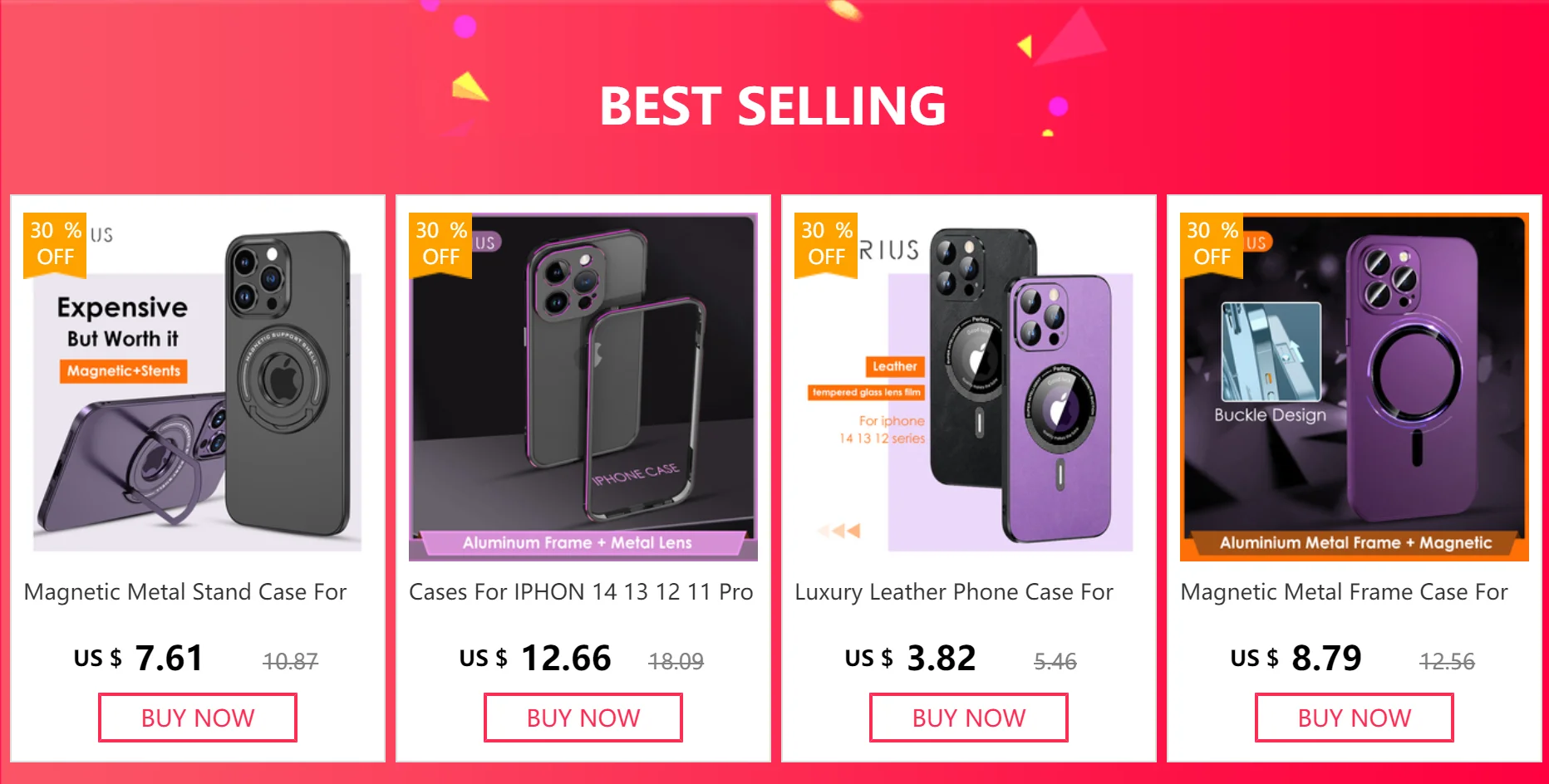Open 'Magnetic Metal Stand Case For' title link
The image size is (1549, 784).
point(185,592)
